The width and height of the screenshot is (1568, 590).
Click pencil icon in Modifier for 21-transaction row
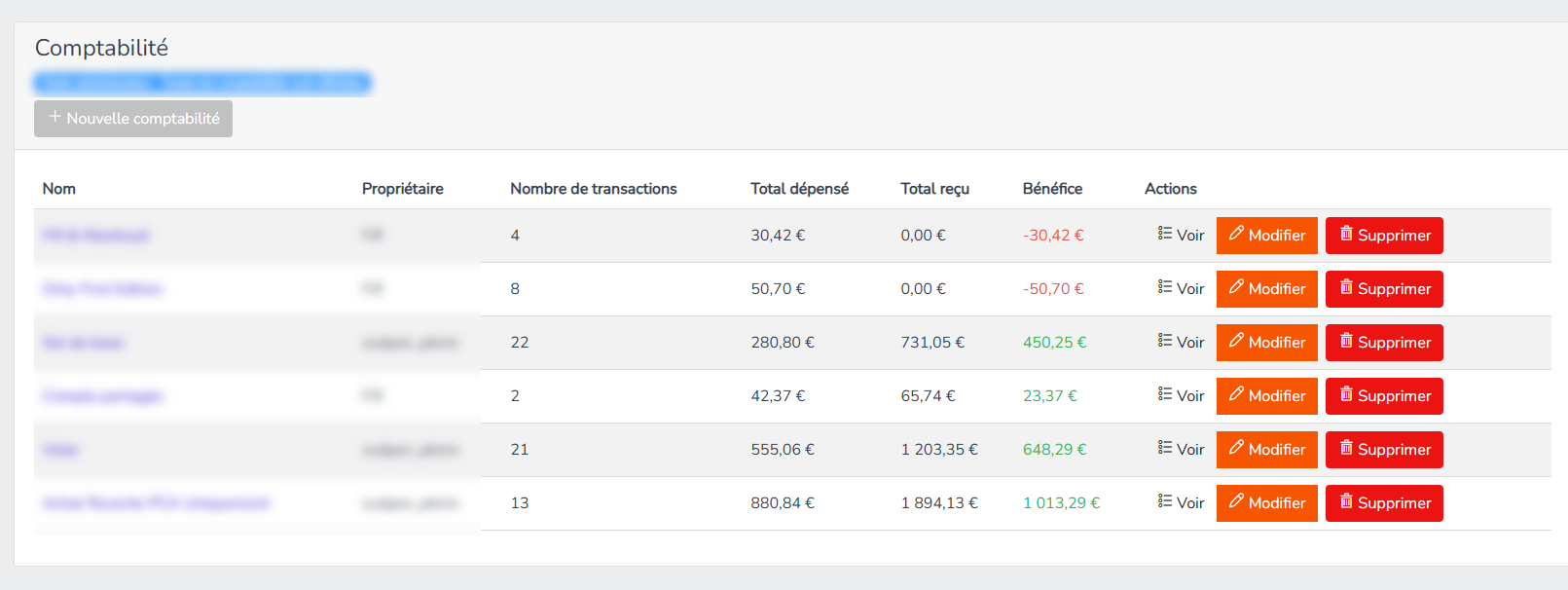coord(1236,448)
